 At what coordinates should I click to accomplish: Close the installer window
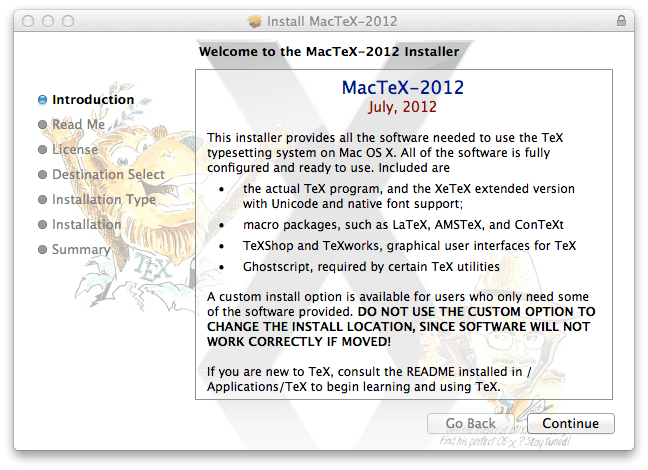coord(28,21)
